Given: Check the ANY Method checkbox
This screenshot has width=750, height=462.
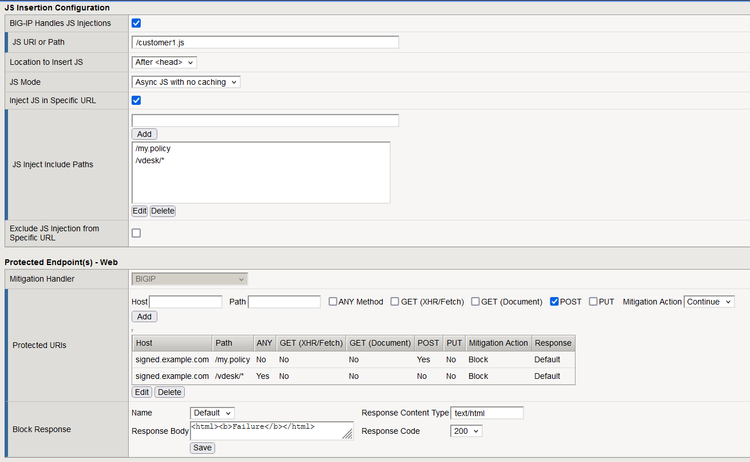Looking at the screenshot, I should pyautogui.click(x=334, y=301).
